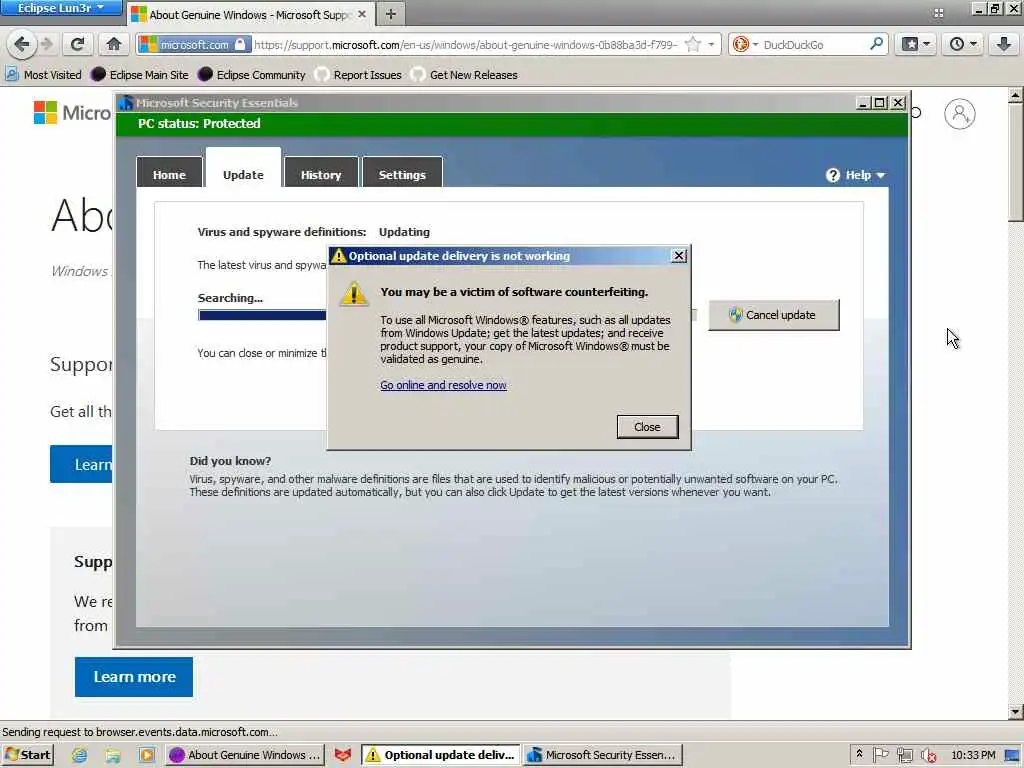Switch to the History tab

coord(321,174)
